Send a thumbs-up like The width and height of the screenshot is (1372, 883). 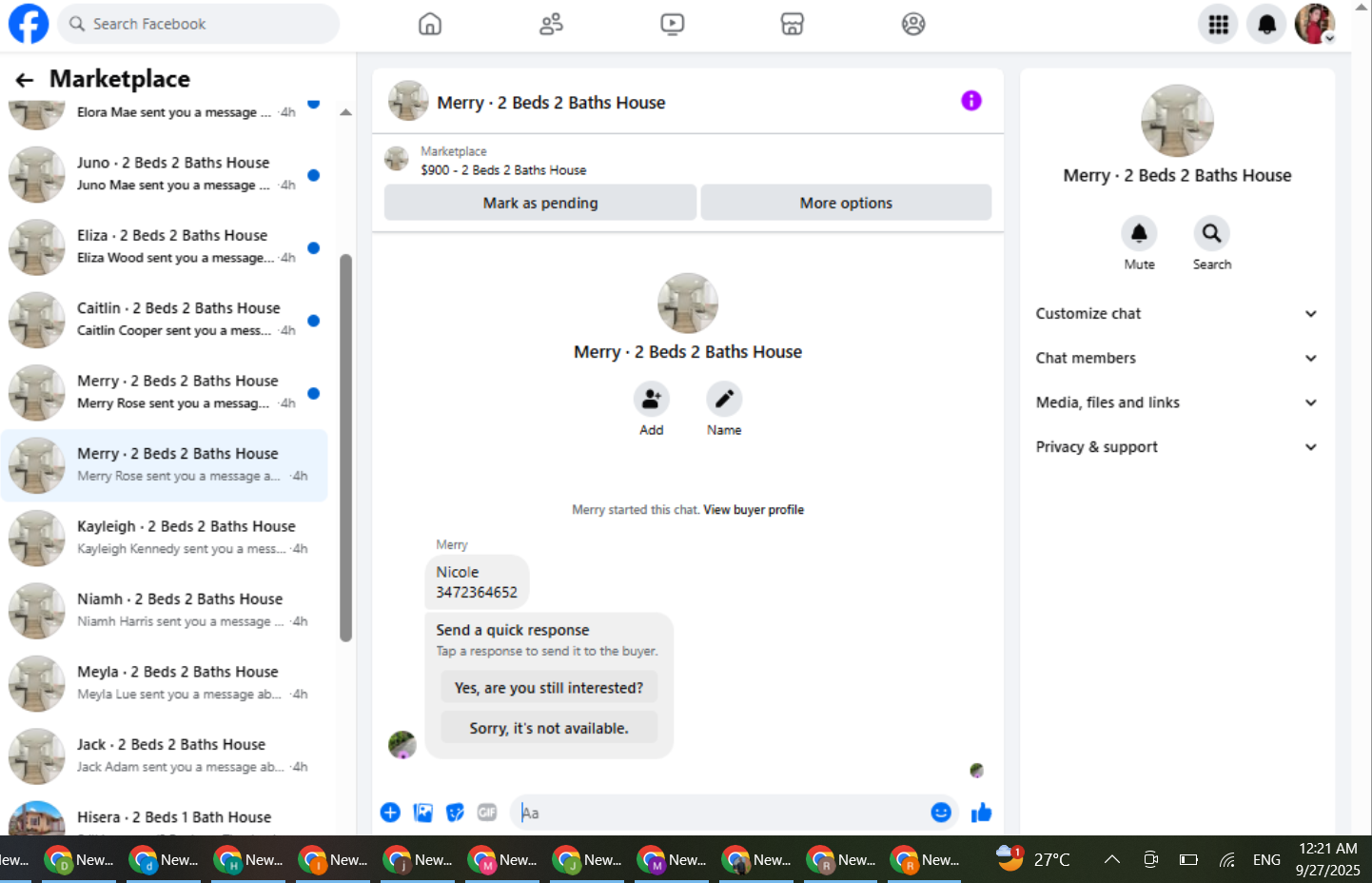(x=981, y=812)
